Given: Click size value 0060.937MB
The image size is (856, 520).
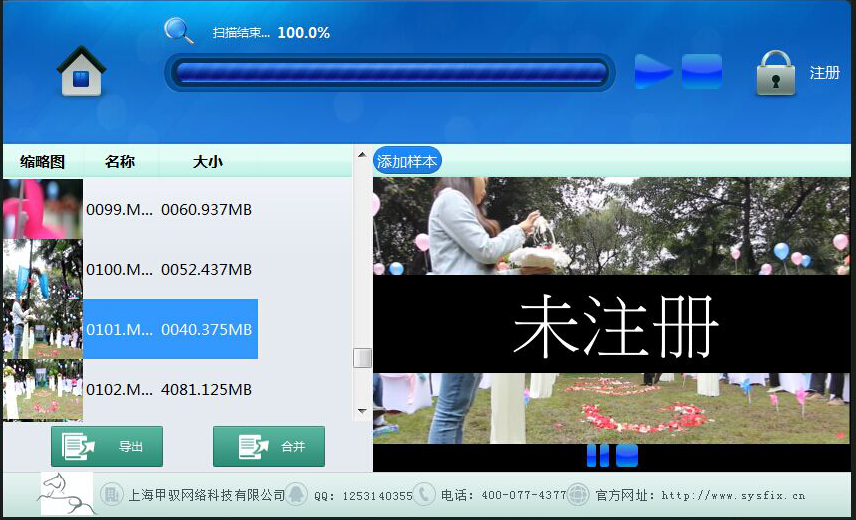Looking at the screenshot, I should coord(206,210).
